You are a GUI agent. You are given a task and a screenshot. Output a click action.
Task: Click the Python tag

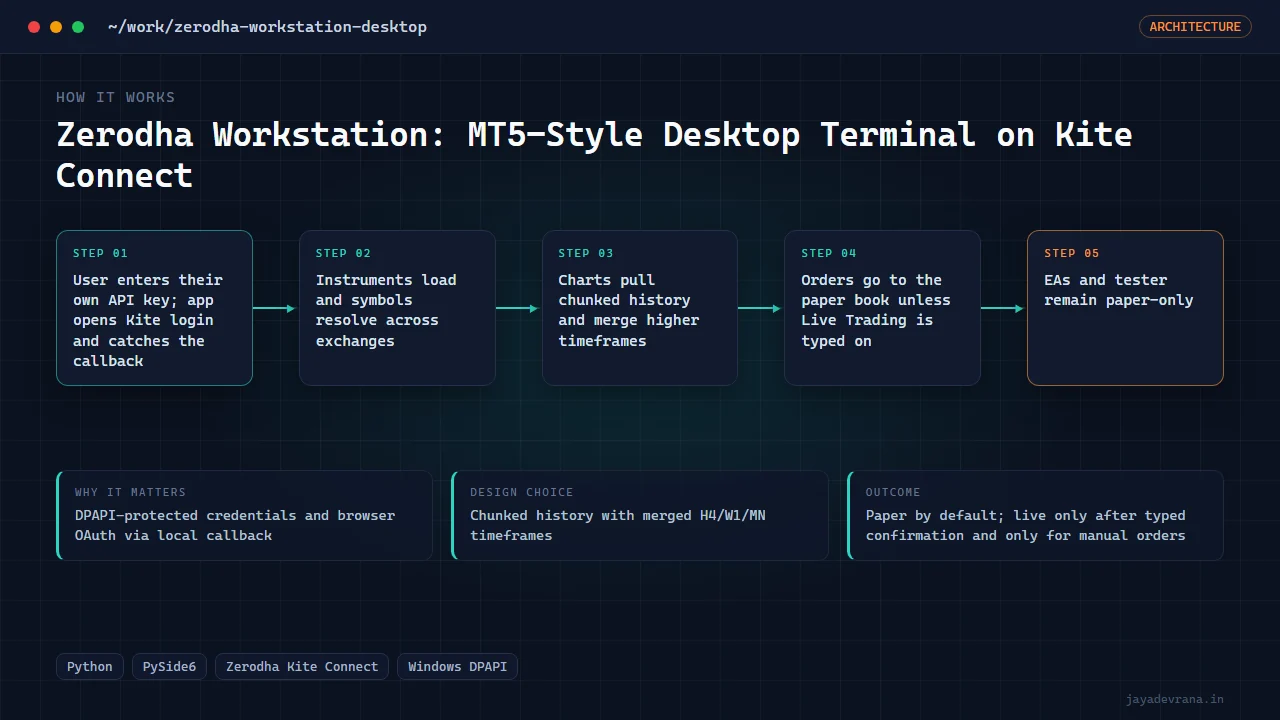click(90, 667)
